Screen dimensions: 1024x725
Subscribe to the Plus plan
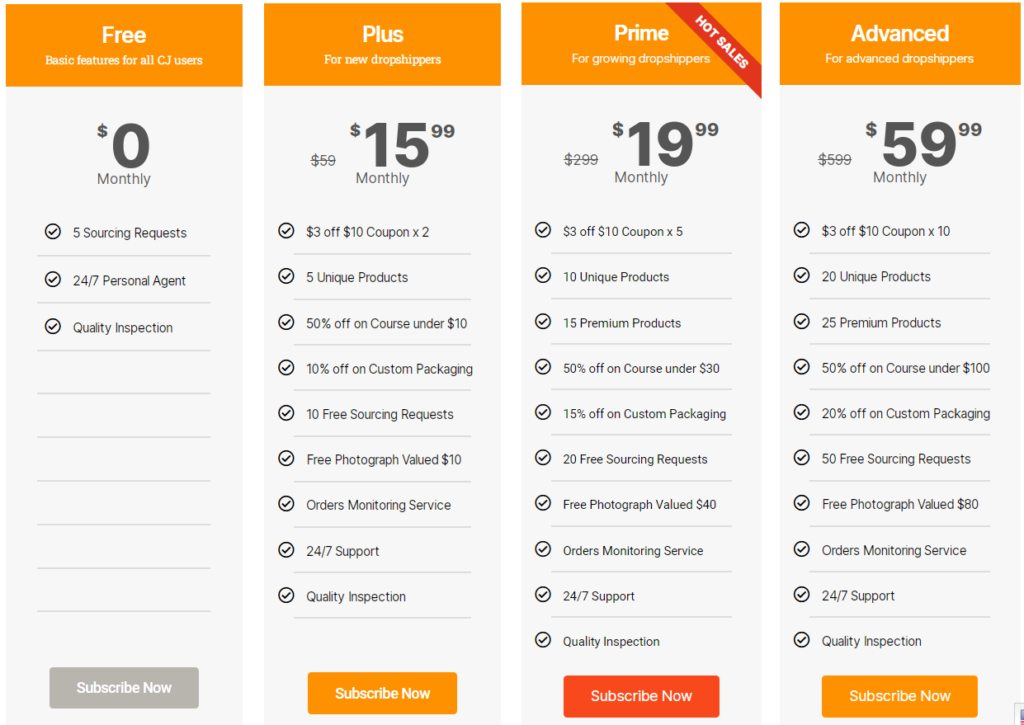(382, 693)
